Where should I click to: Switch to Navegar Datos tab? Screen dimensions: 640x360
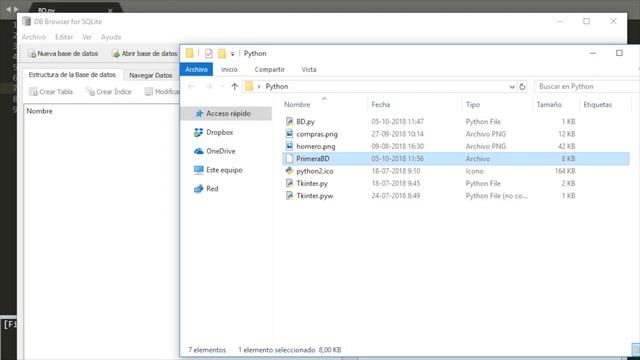point(151,75)
